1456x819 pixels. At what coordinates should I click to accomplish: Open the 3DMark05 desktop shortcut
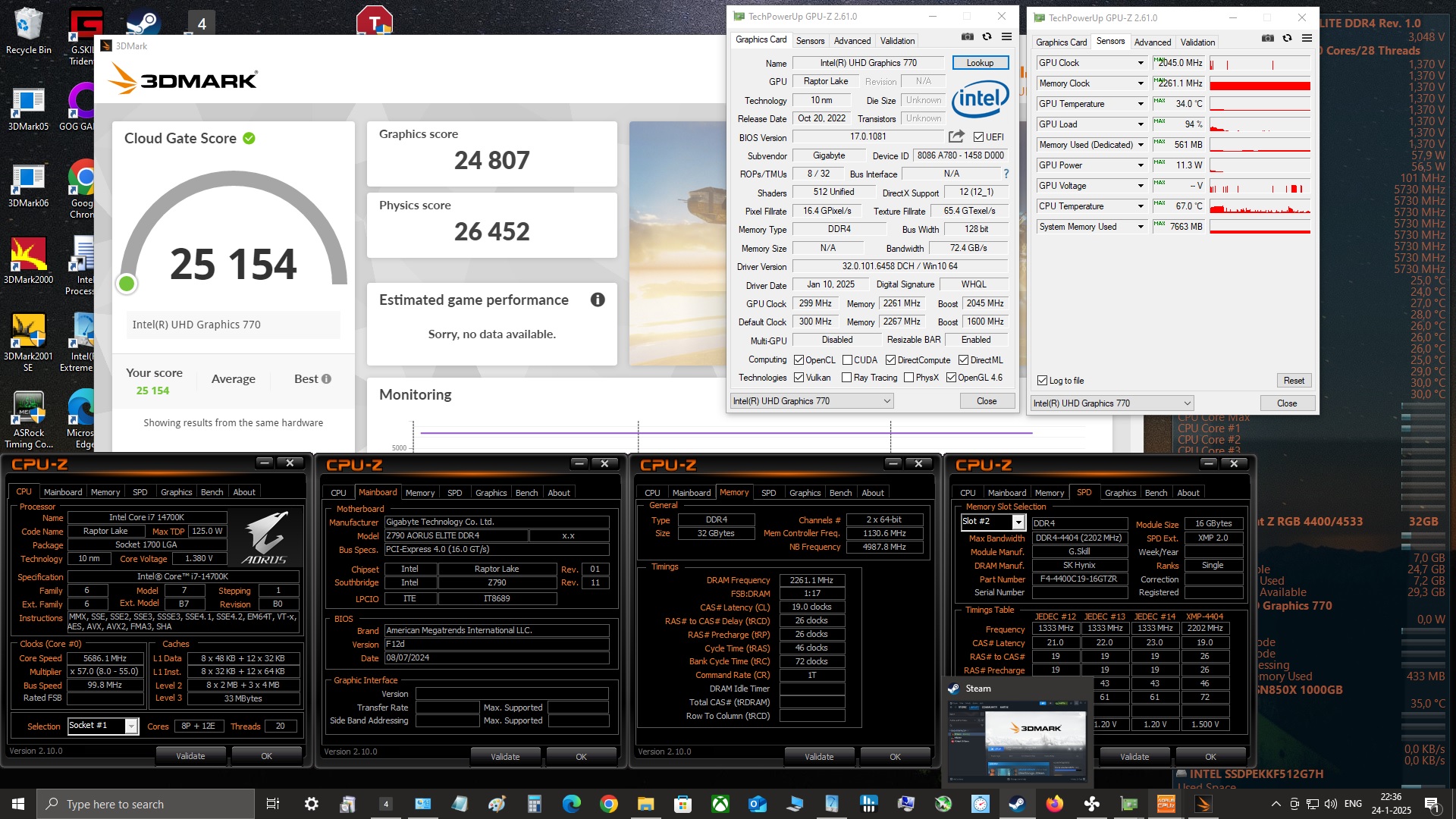(x=29, y=108)
